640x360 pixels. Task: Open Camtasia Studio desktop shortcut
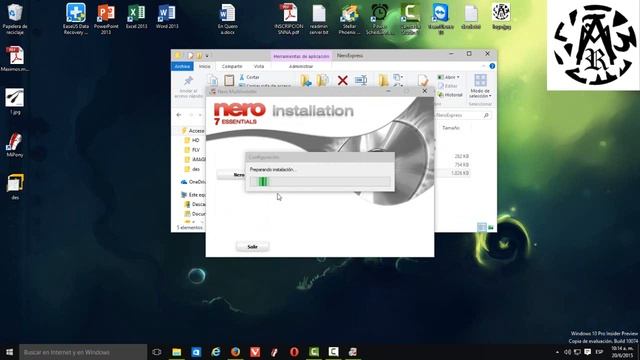pos(410,19)
